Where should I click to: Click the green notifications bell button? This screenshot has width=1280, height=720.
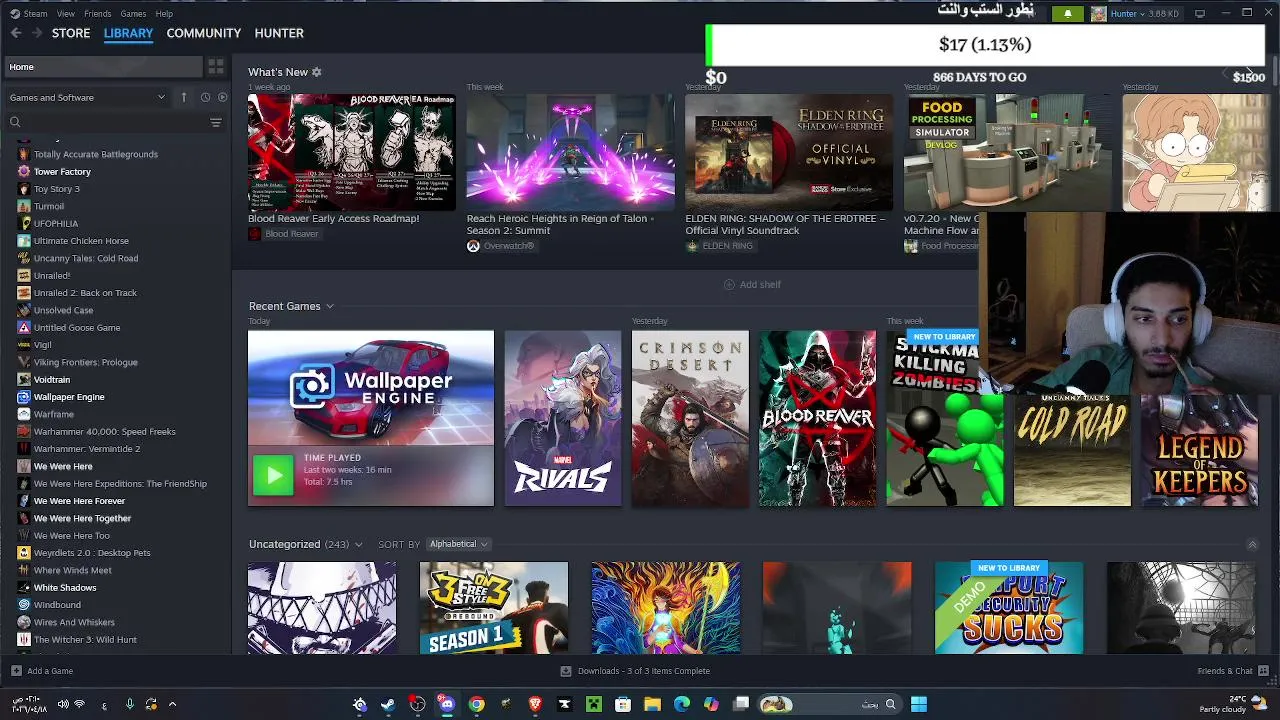(x=1067, y=13)
